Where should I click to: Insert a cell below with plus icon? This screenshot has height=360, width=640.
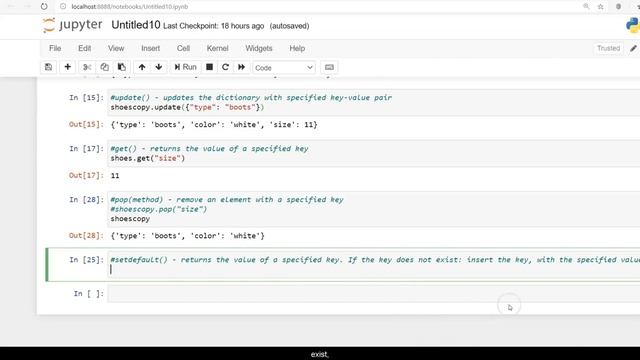coord(68,67)
